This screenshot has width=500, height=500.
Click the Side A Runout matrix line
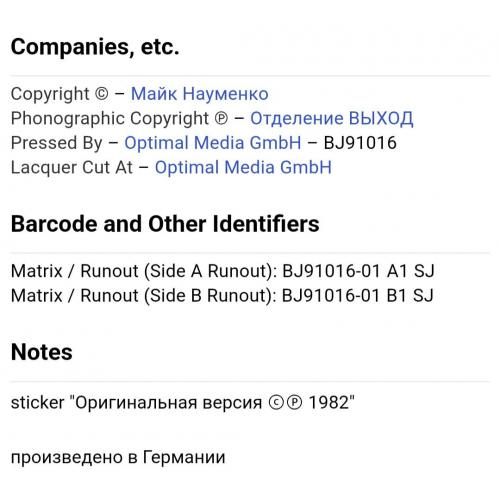223,271
